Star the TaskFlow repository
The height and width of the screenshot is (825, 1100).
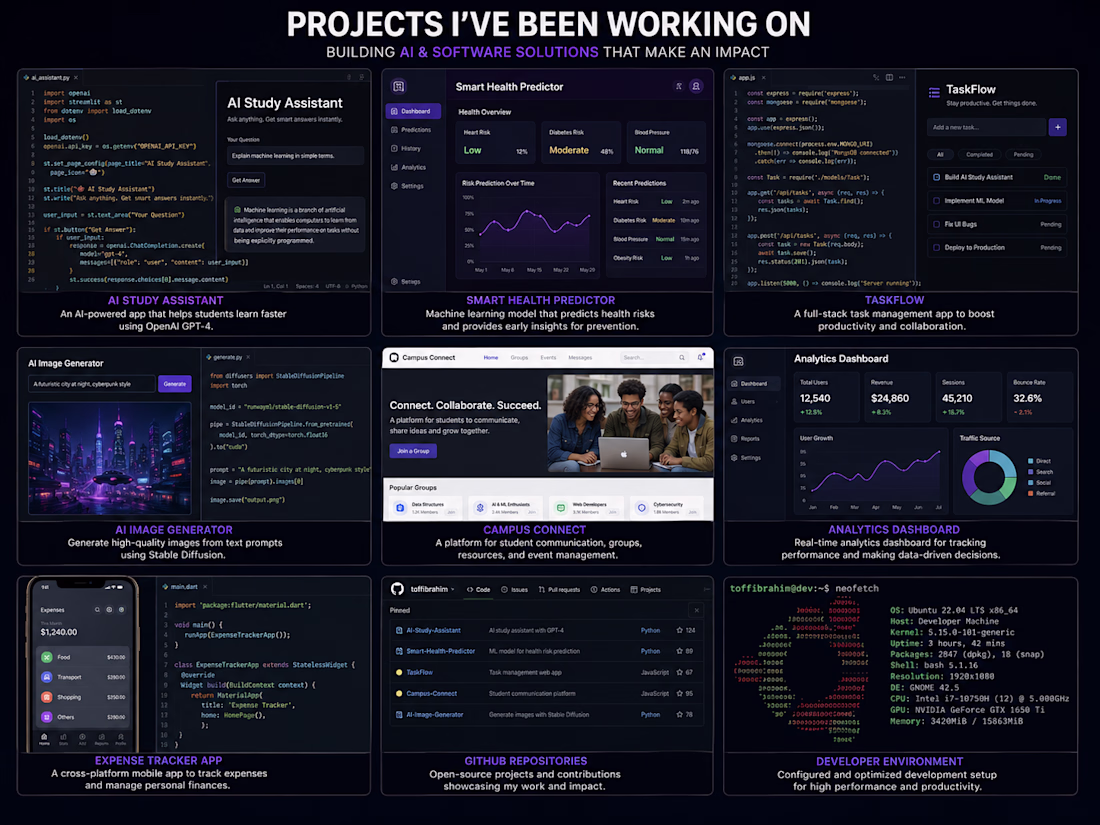[x=679, y=672]
